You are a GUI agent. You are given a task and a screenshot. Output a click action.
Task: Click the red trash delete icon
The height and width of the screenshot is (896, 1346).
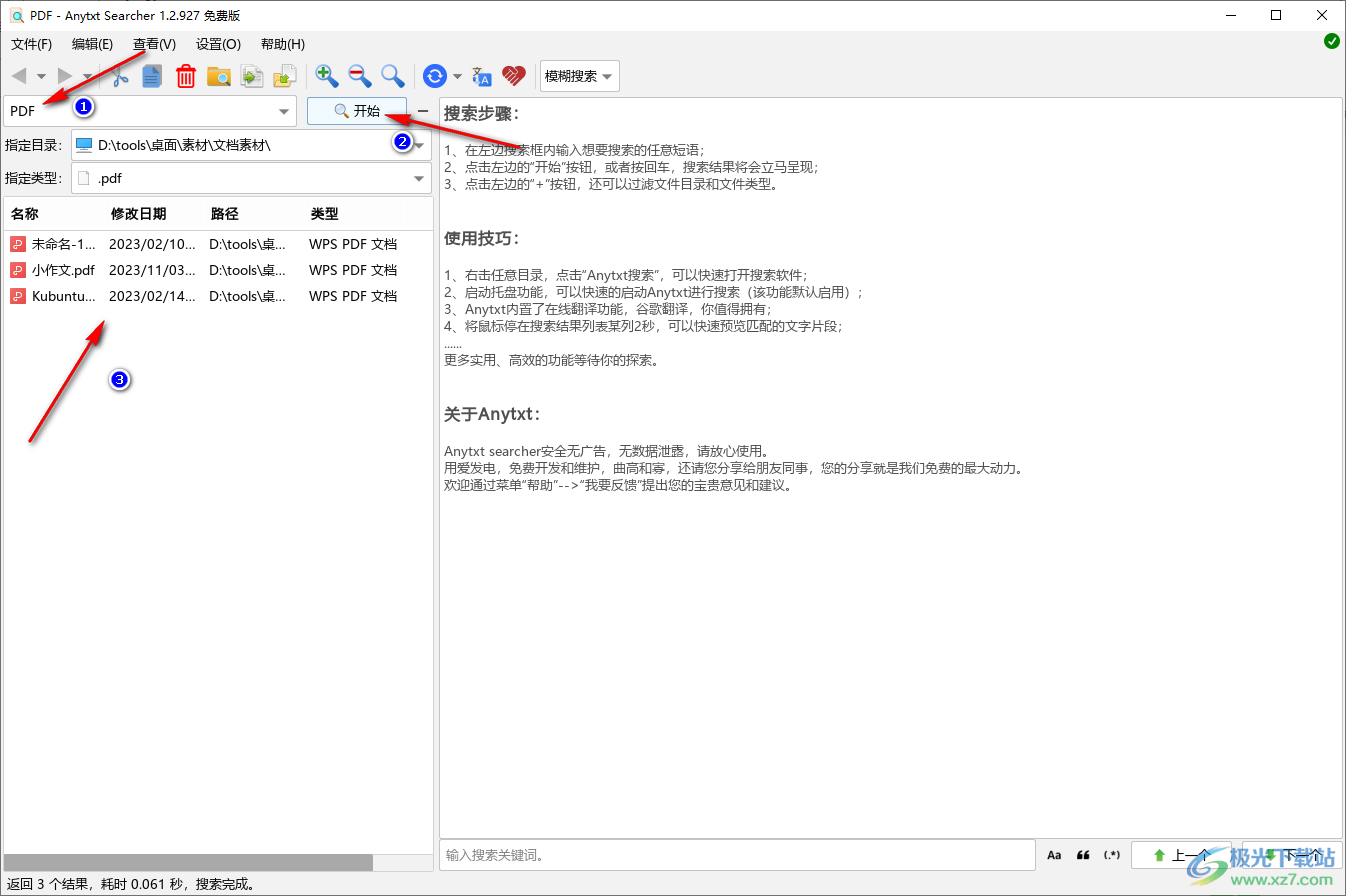tap(186, 76)
